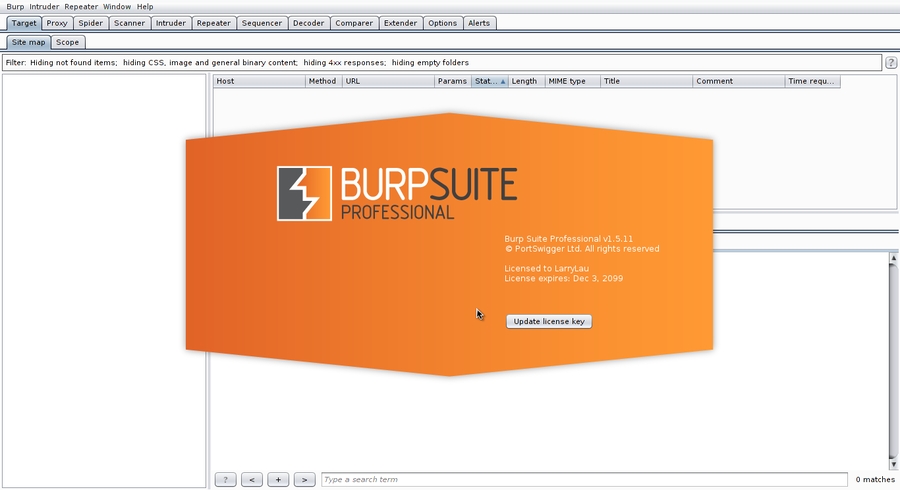Switch to the Intruder tool tab

(170, 23)
